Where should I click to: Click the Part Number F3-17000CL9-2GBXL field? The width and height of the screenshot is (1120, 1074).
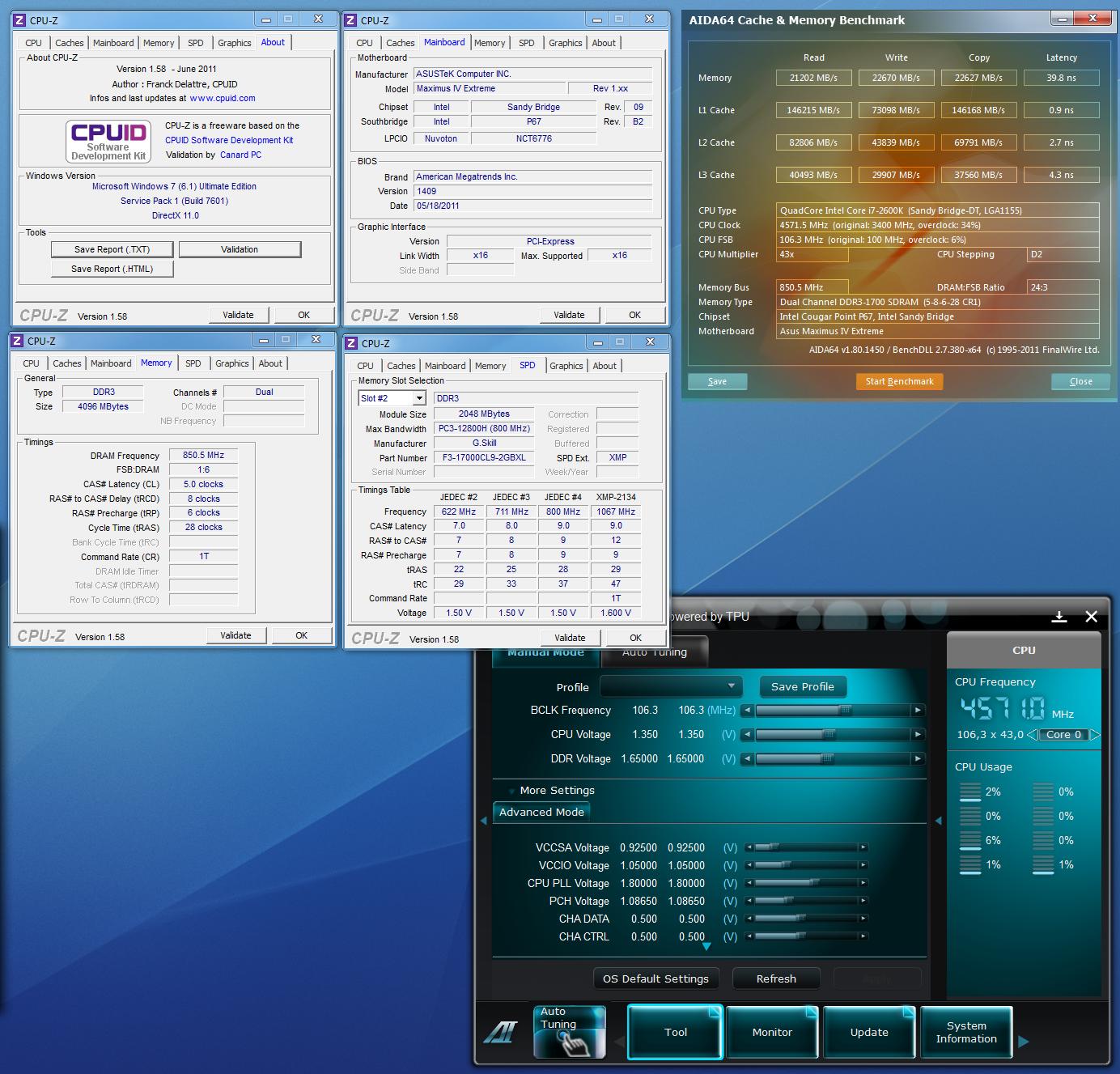click(484, 457)
